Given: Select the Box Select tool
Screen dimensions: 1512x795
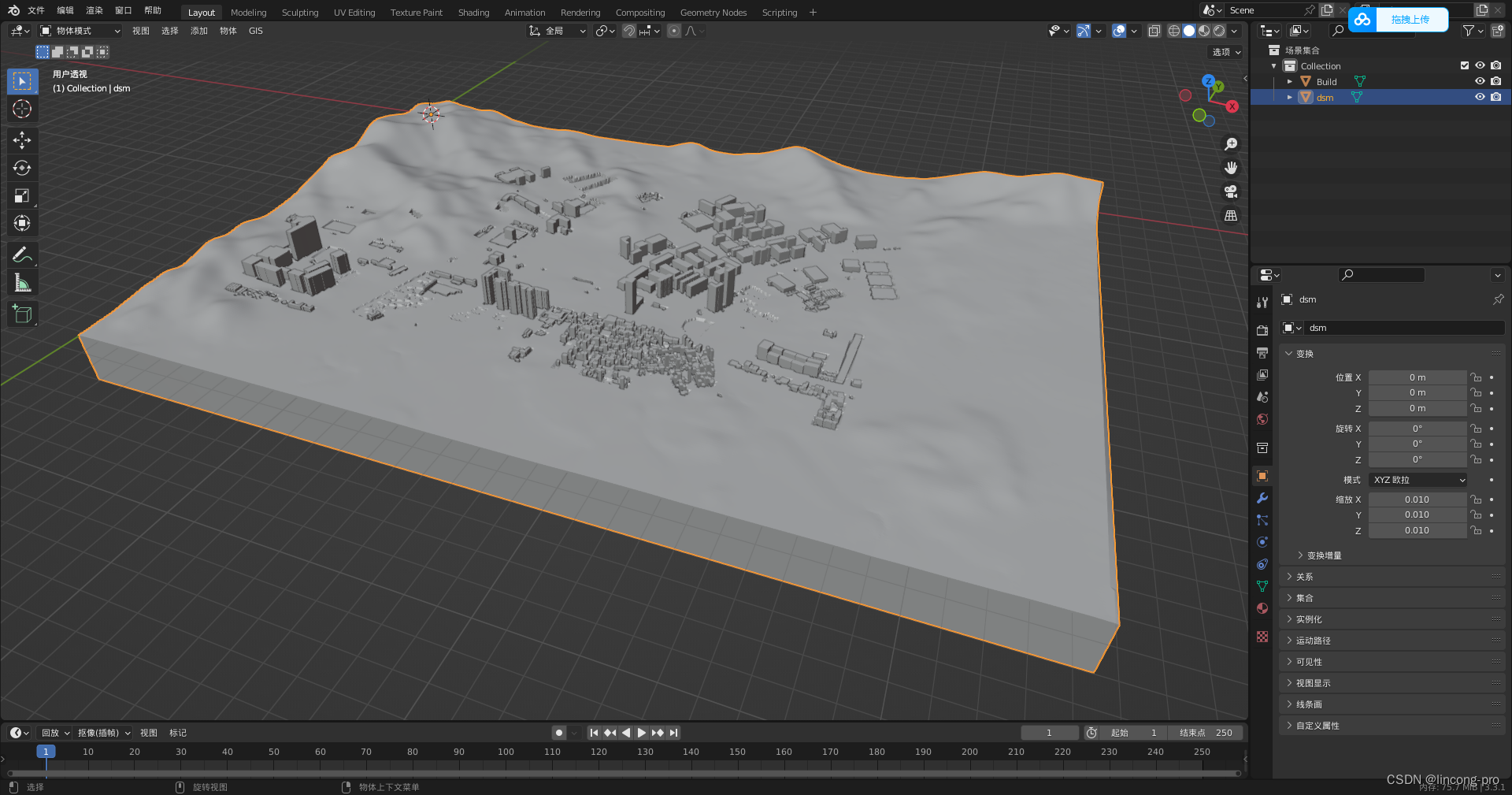Looking at the screenshot, I should coord(22,81).
